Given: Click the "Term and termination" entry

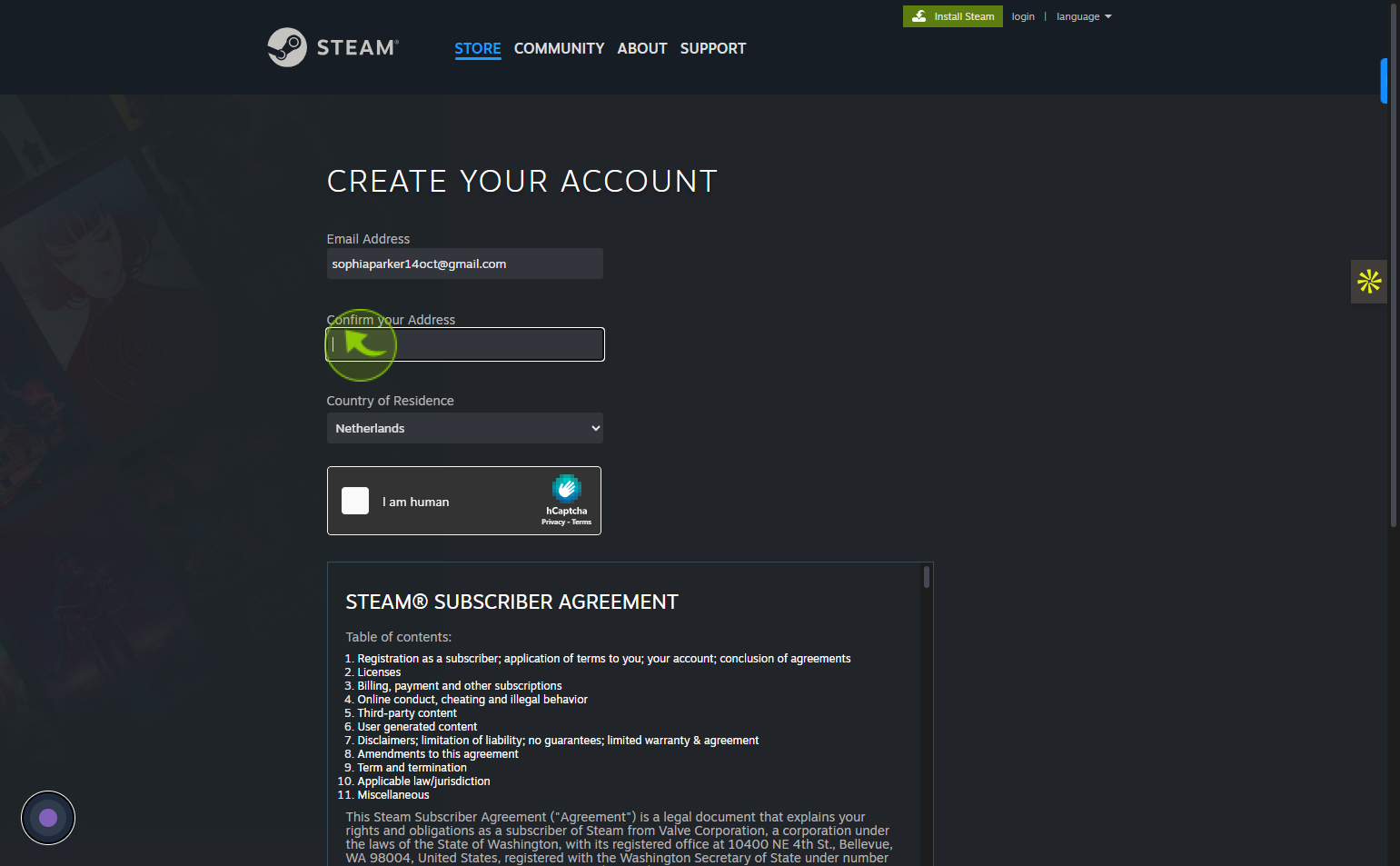Looking at the screenshot, I should pos(412,768).
